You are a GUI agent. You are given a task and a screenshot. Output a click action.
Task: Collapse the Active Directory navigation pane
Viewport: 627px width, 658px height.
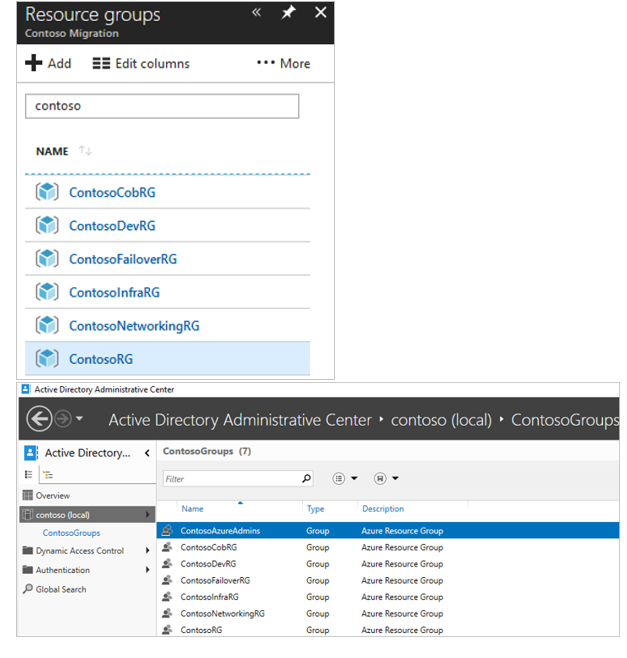point(147,453)
